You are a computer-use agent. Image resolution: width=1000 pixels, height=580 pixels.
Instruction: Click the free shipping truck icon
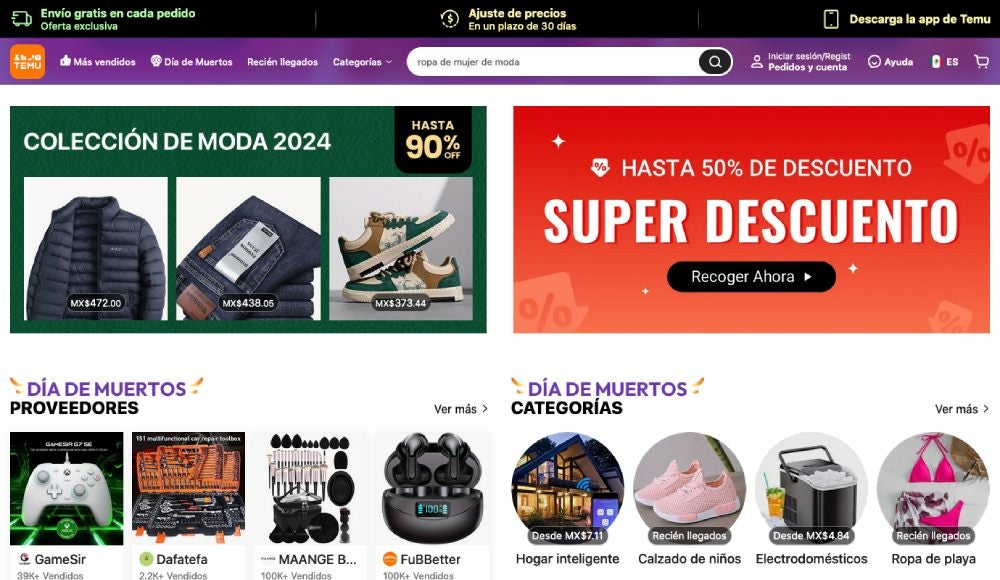pos(22,19)
